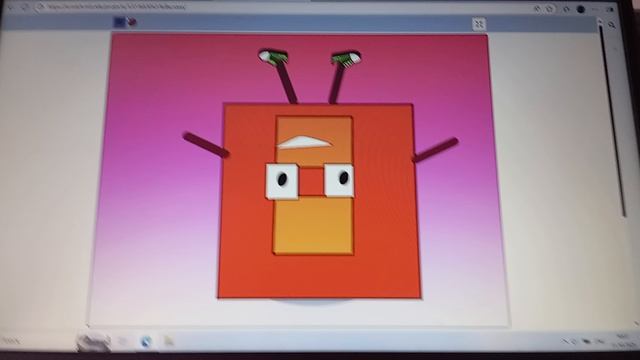Click the orange square character on the stage
This screenshot has height=360, width=640.
pyautogui.click(x=319, y=201)
